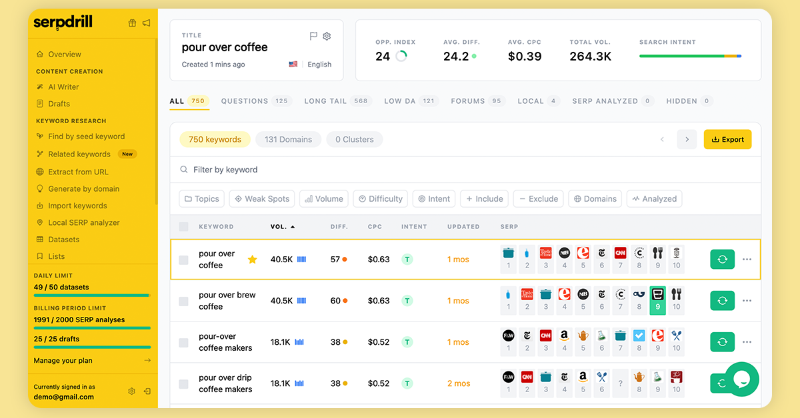Screen dimensions: 800x418
Task: Open the Exclude filter
Action: (539, 199)
